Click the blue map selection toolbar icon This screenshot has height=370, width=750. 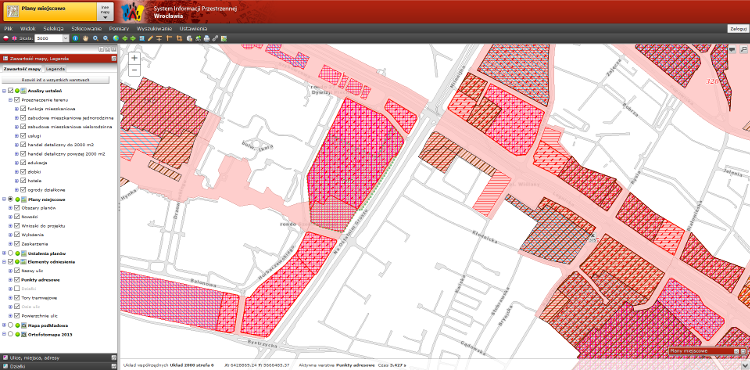coord(142,38)
